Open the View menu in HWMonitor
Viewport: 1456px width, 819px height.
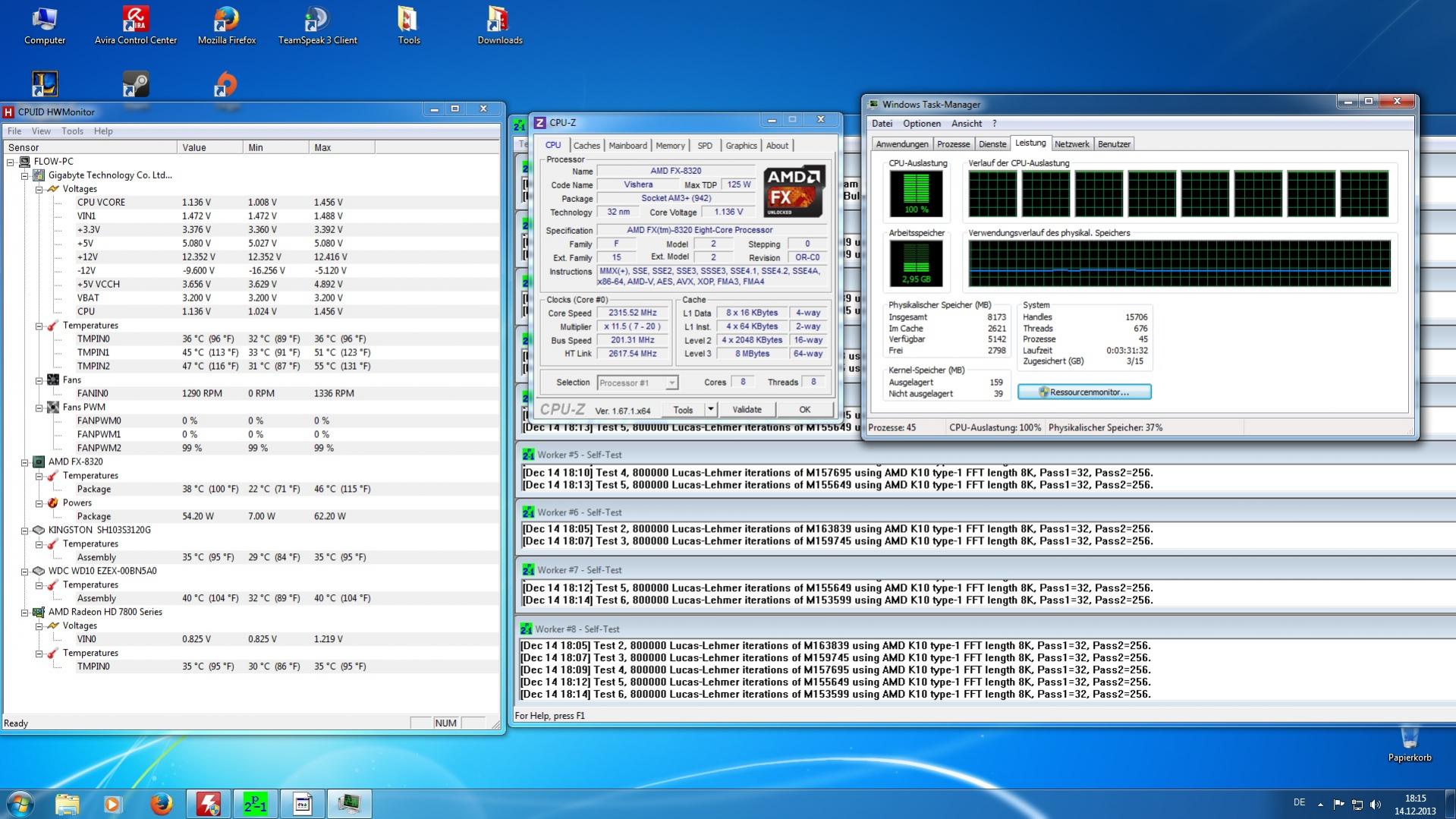tap(41, 131)
